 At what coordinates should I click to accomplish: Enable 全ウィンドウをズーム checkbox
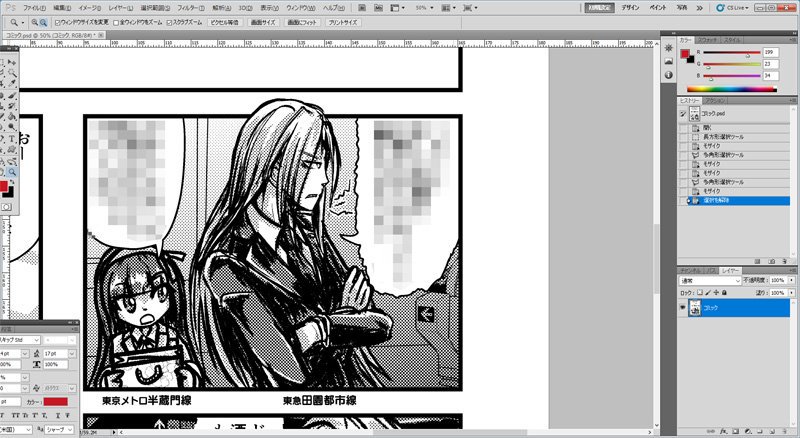pyautogui.click(x=116, y=22)
